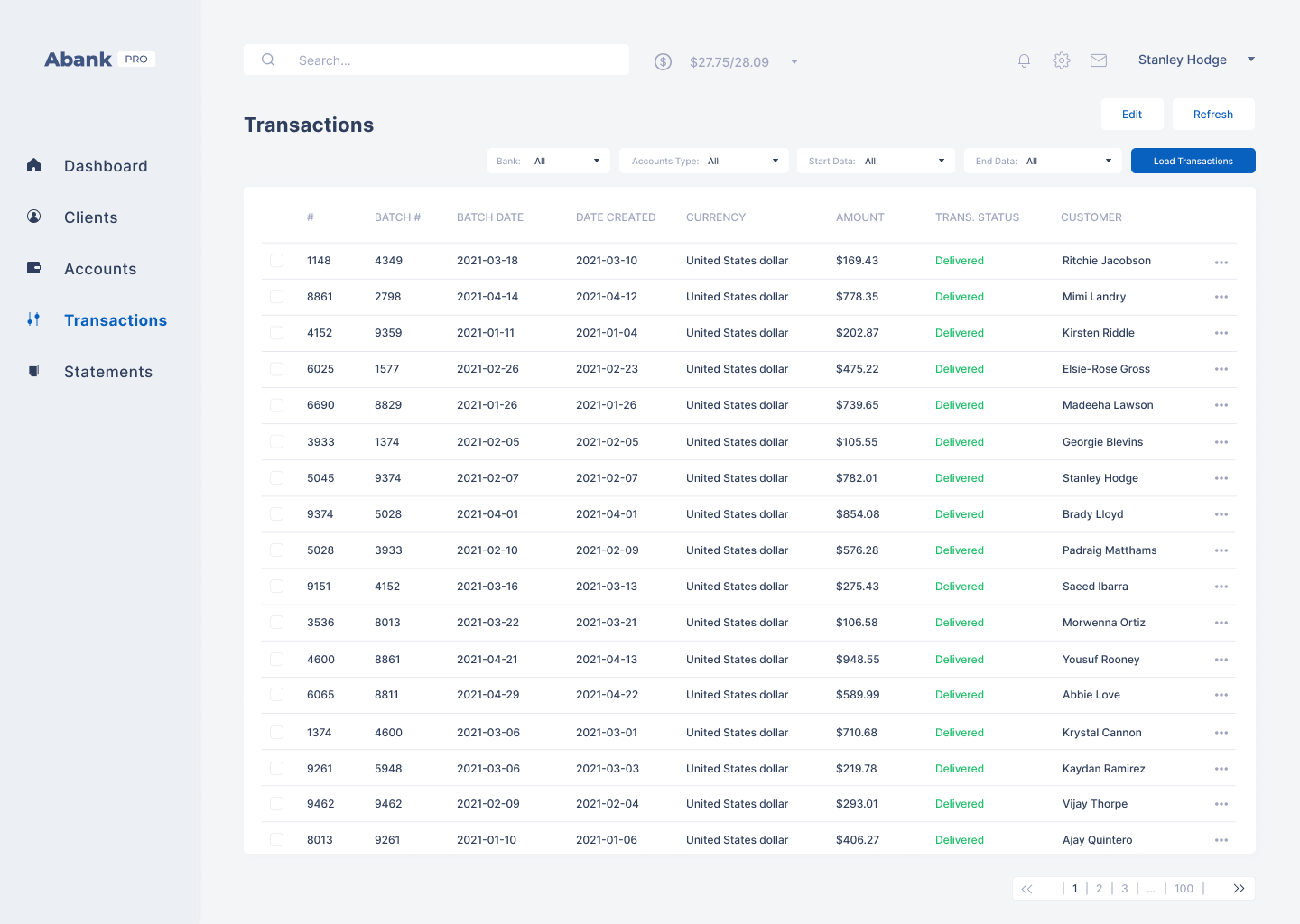
Task: Check Stanley Hodge's transaction 5045
Action: coord(277,478)
